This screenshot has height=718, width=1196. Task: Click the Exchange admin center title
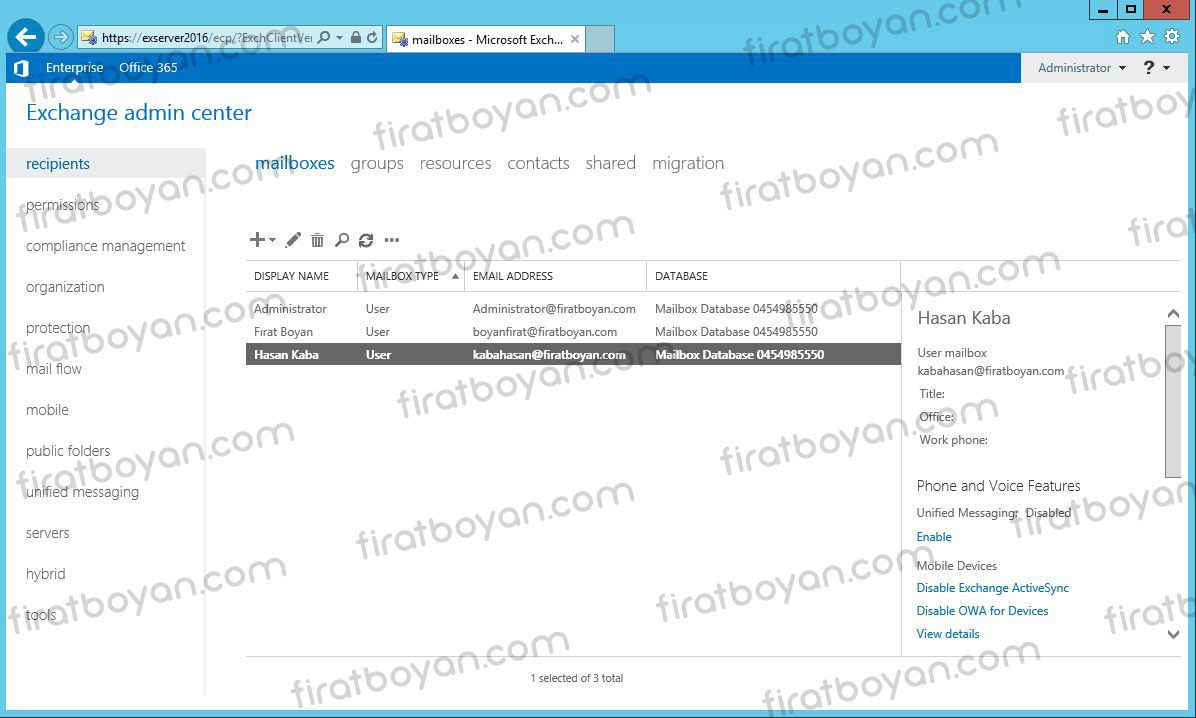[x=139, y=113]
